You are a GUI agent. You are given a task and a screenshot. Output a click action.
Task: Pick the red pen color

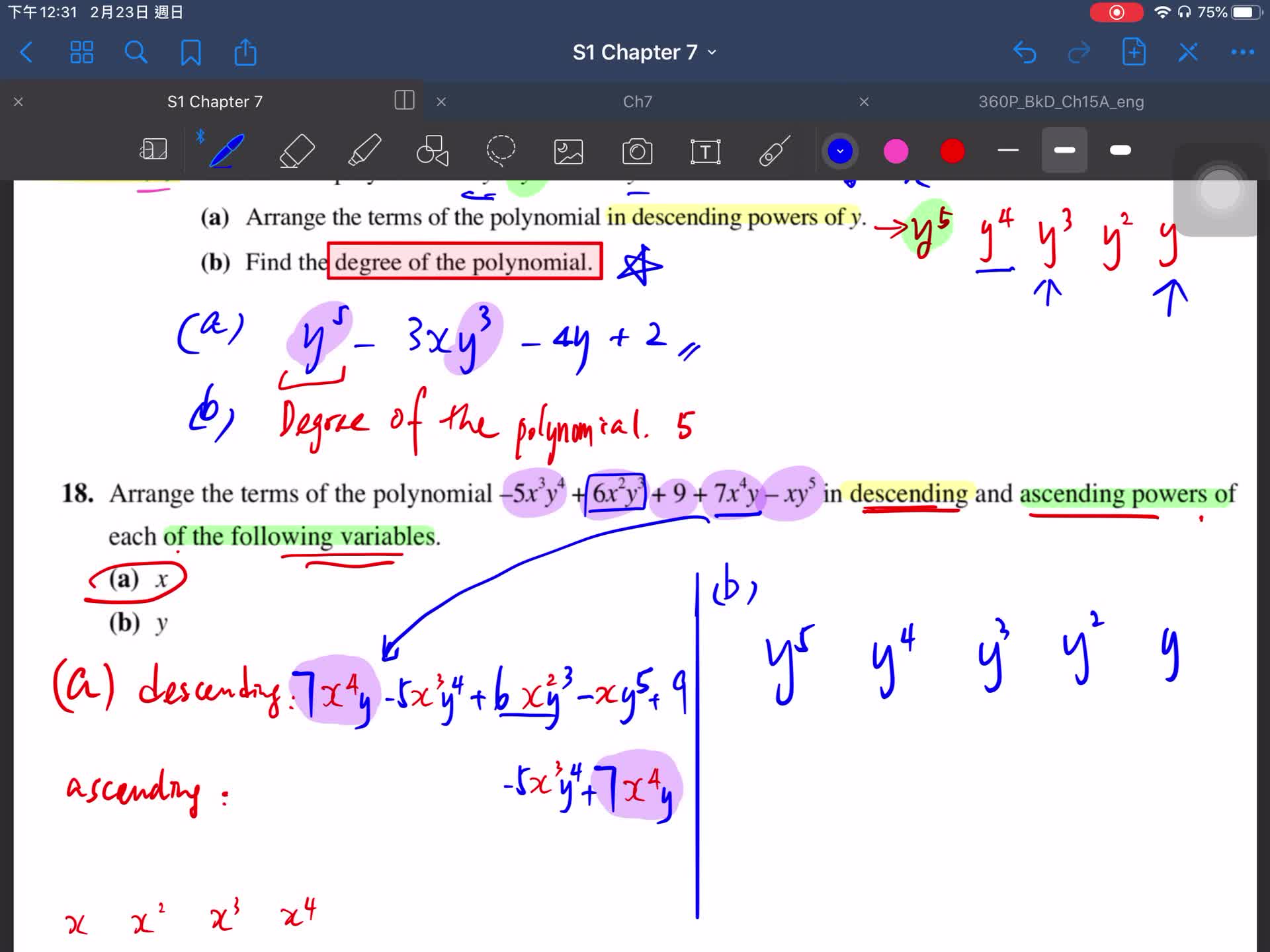(952, 151)
